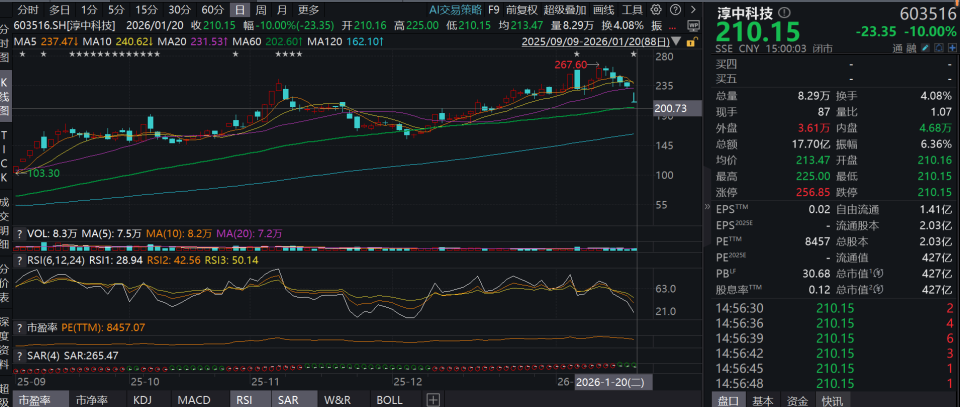This screenshot has width=960, height=407.
Task: Open the F9 deep data button
Action: [493, 10]
